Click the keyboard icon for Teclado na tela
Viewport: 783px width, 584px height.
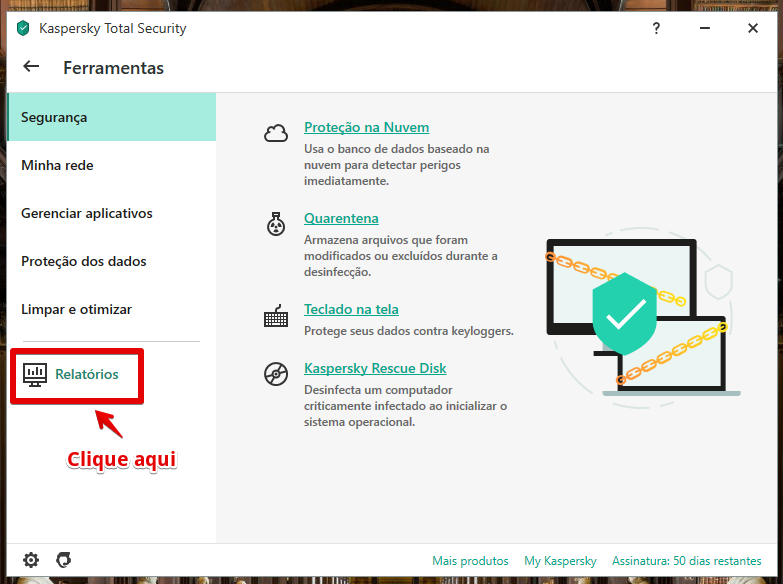[276, 316]
